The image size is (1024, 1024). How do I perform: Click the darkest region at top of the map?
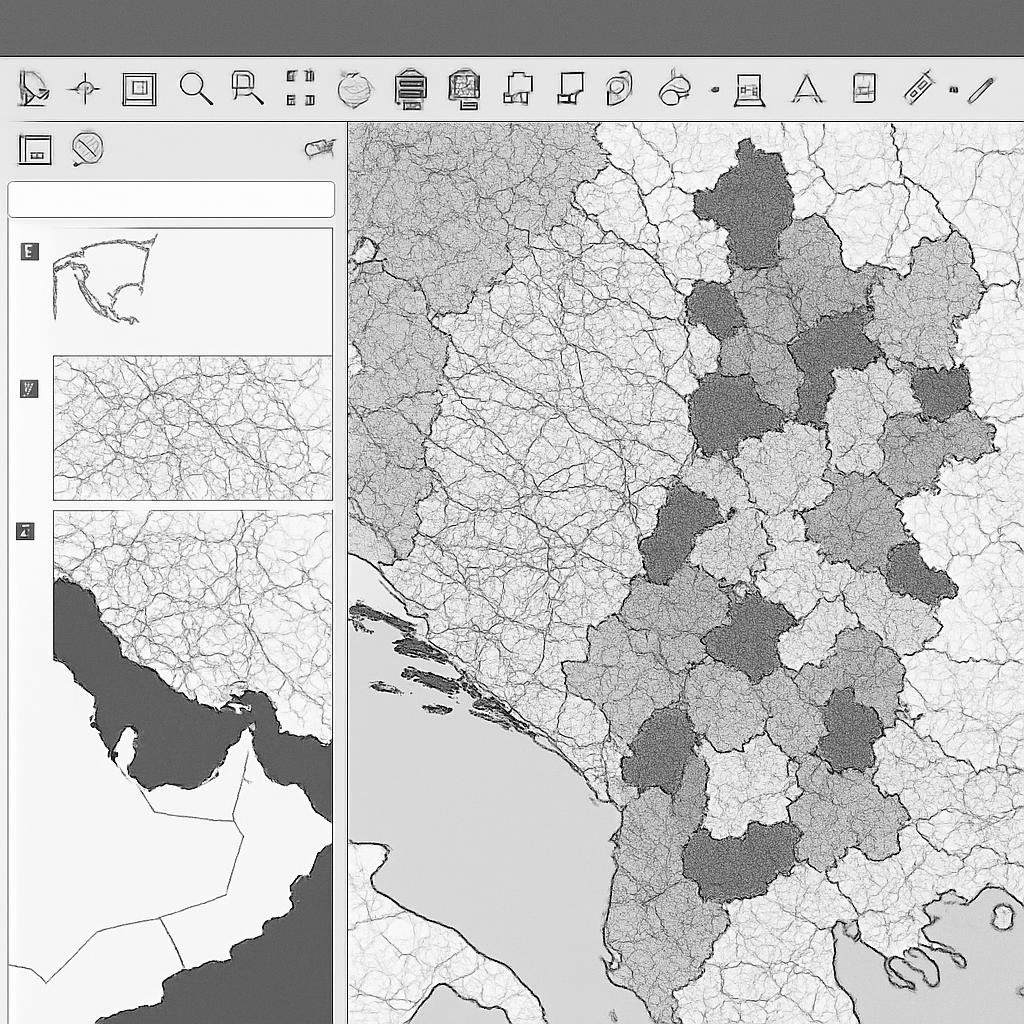745,203
